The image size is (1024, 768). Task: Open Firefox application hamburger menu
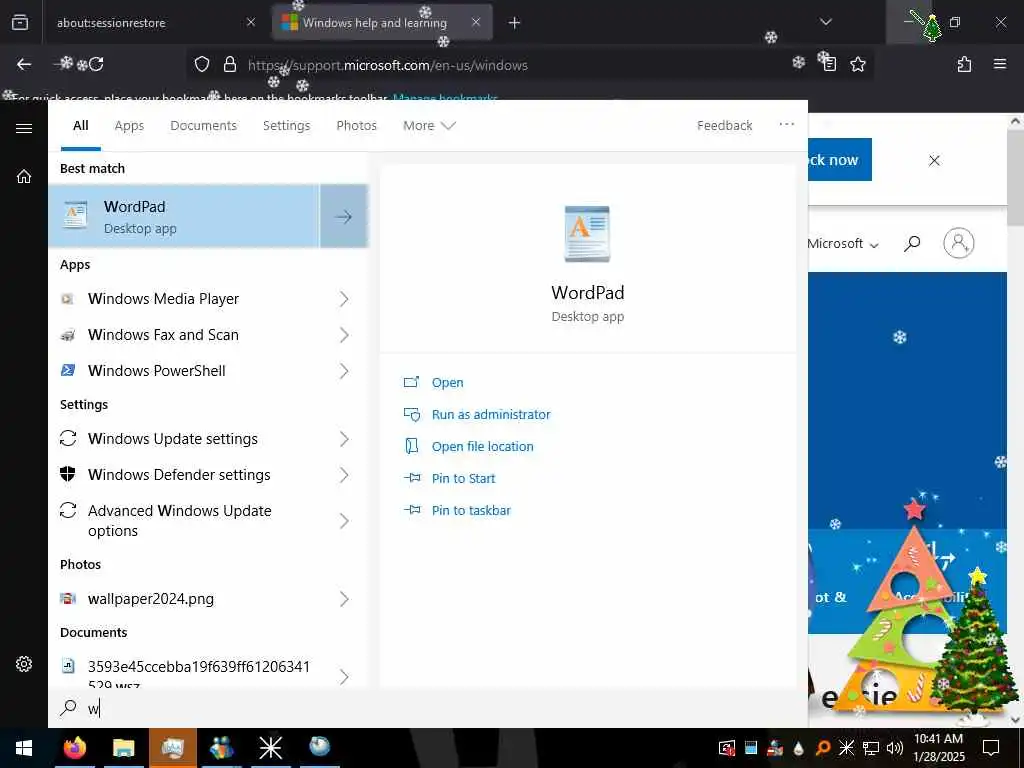tap(999, 64)
